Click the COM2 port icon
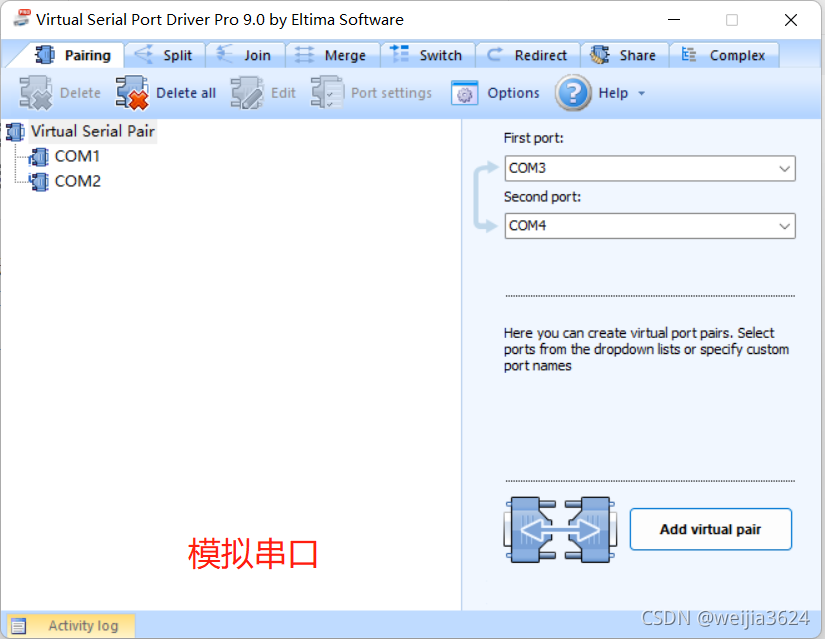Screen dimensions: 825x639 39,182
